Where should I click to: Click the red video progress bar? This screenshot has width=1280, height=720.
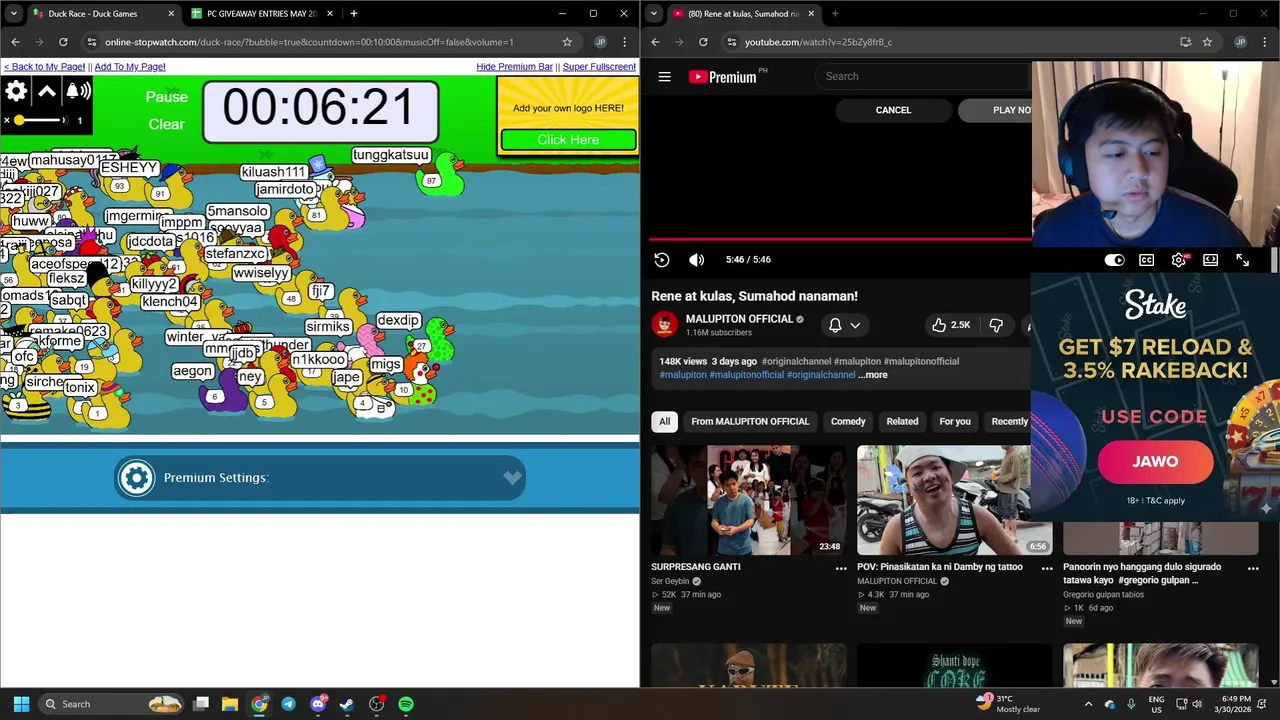pos(840,239)
